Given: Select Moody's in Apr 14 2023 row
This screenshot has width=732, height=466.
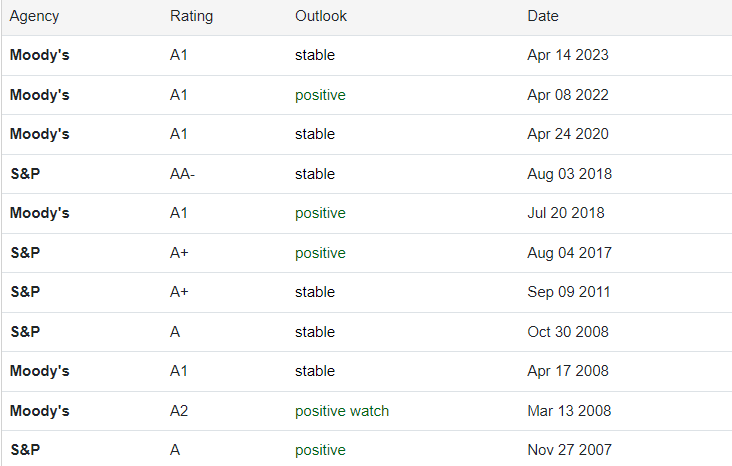Looking at the screenshot, I should click(39, 55).
